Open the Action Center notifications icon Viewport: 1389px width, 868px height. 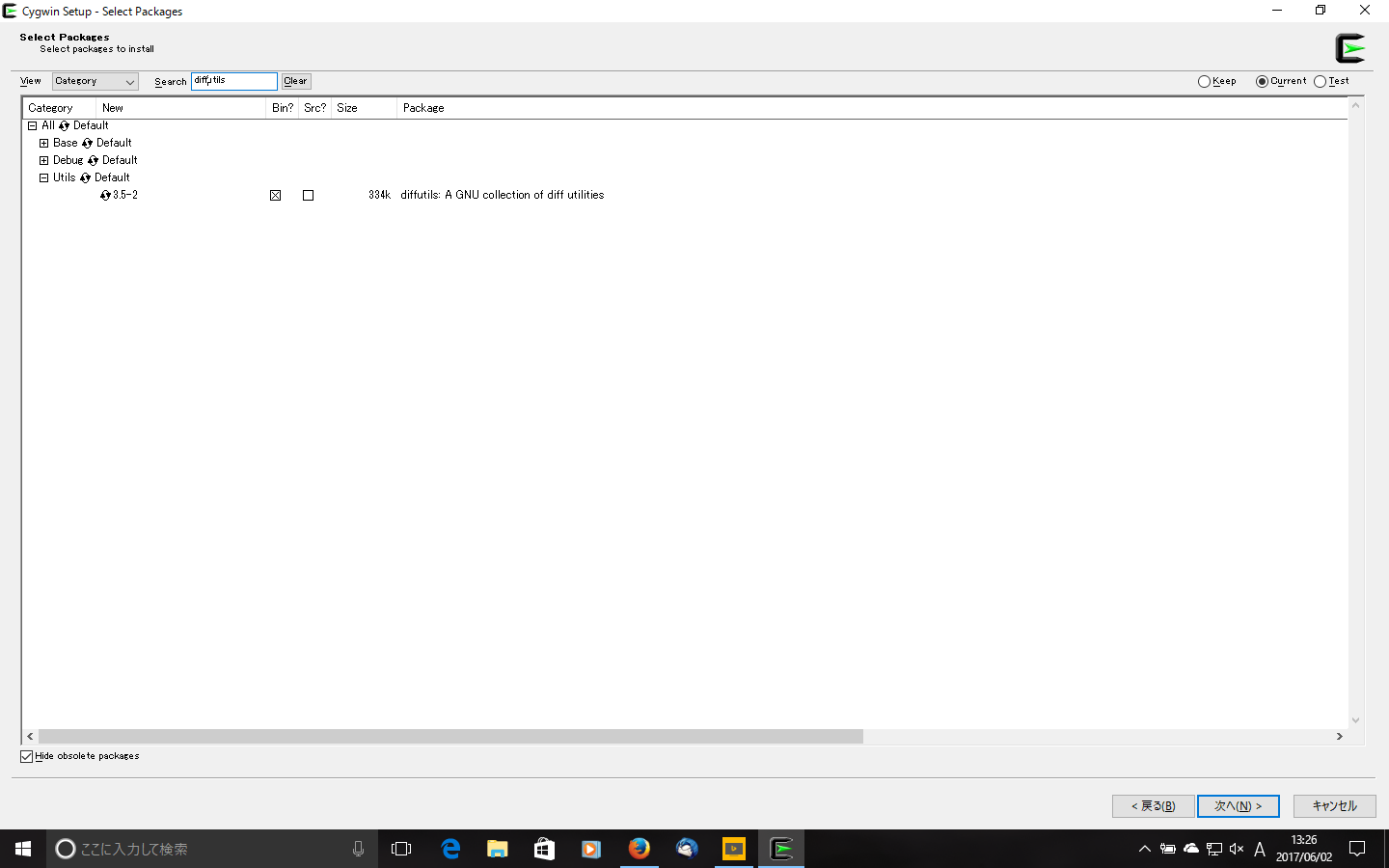tap(1357, 849)
